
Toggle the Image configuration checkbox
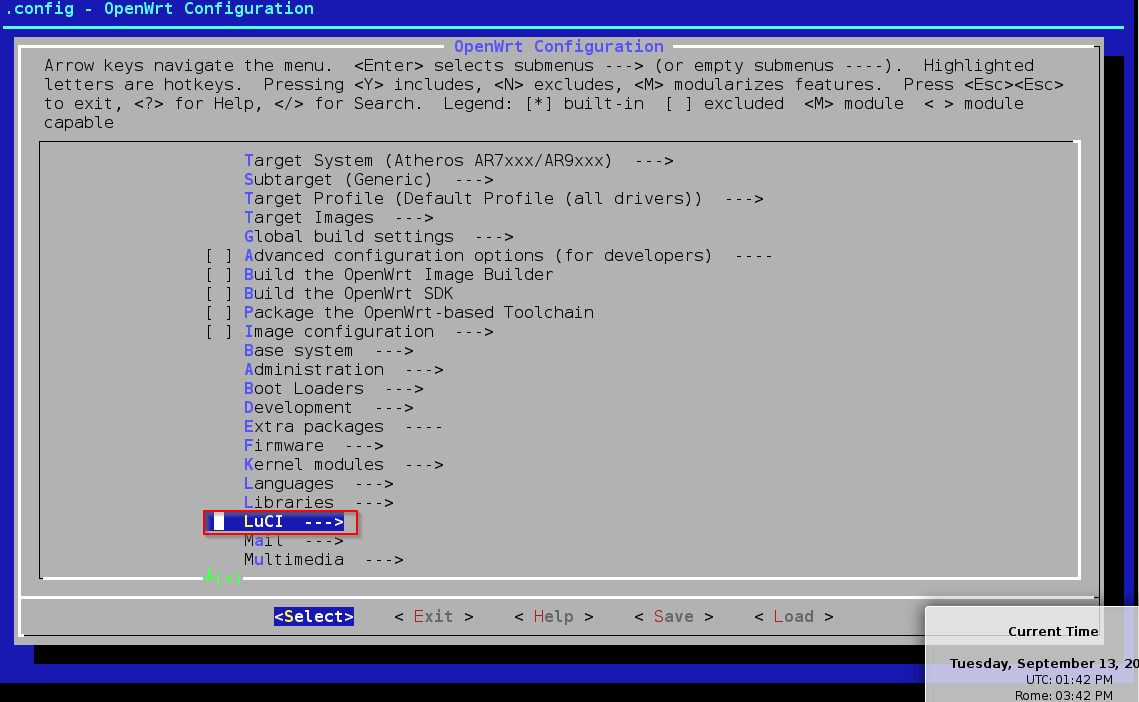(219, 332)
